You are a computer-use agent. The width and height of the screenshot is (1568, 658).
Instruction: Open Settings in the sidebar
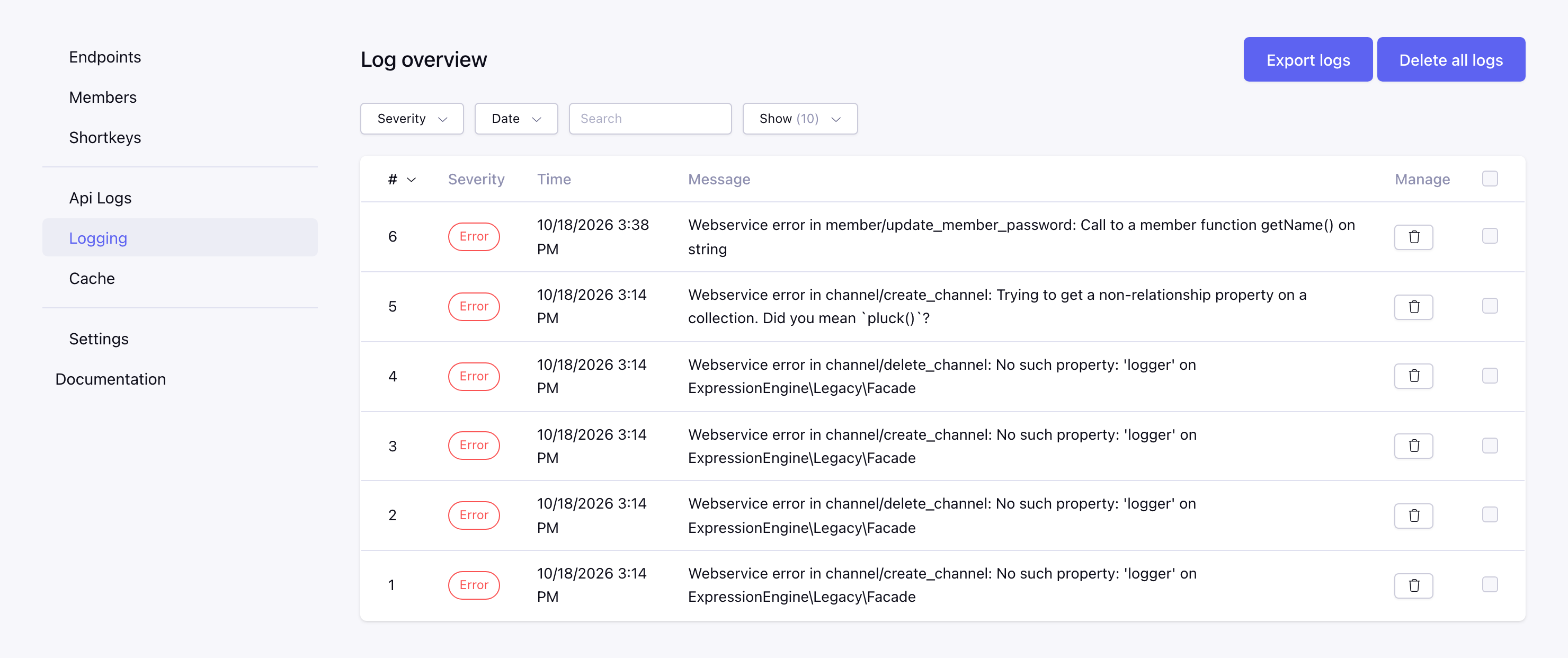[99, 339]
